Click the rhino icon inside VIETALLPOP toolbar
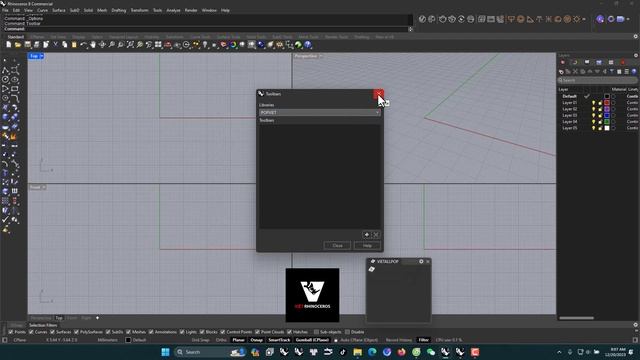Image resolution: width=640 pixels, height=360 pixels. (371, 269)
